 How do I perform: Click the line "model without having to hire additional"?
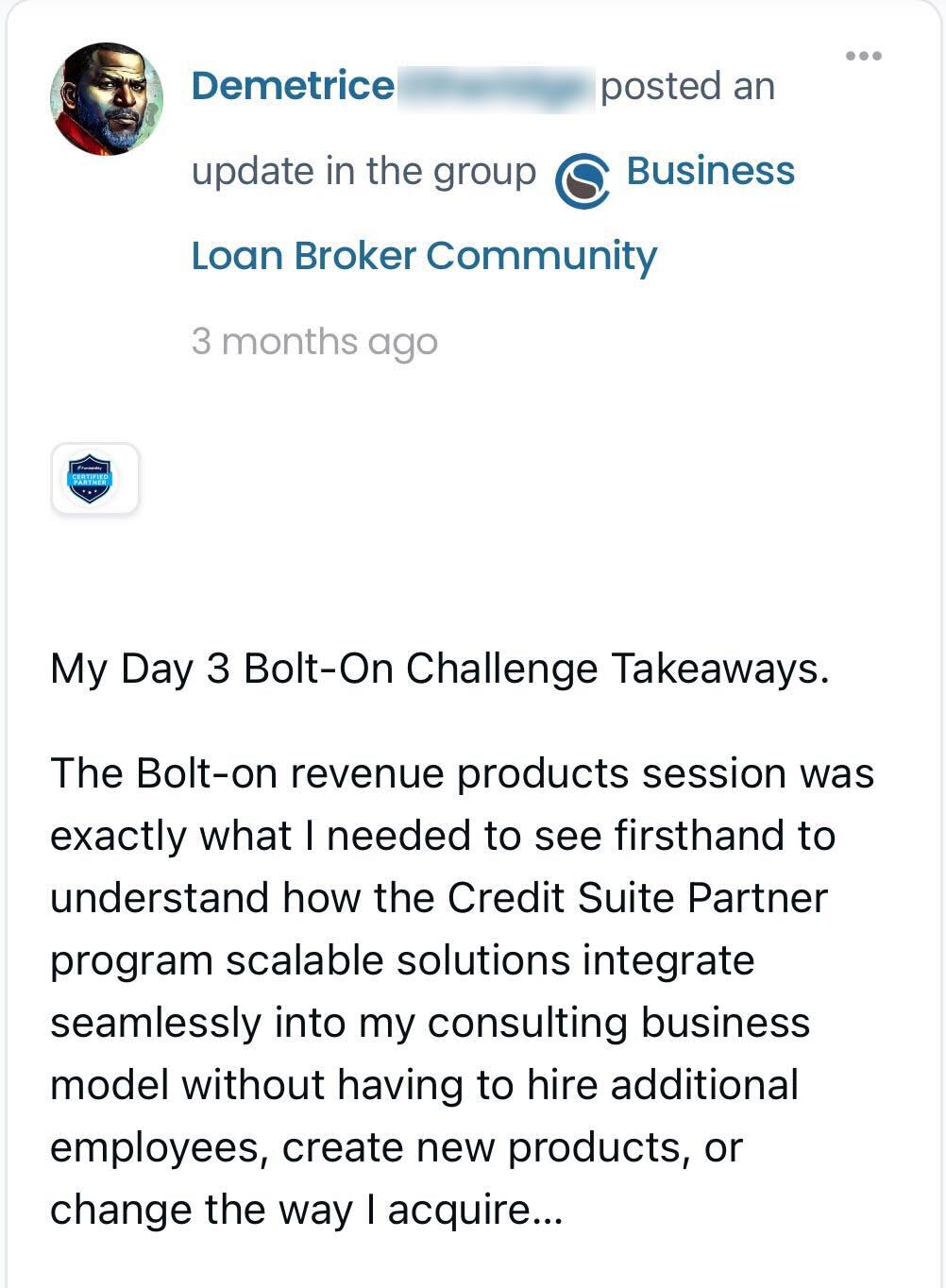click(x=424, y=1085)
